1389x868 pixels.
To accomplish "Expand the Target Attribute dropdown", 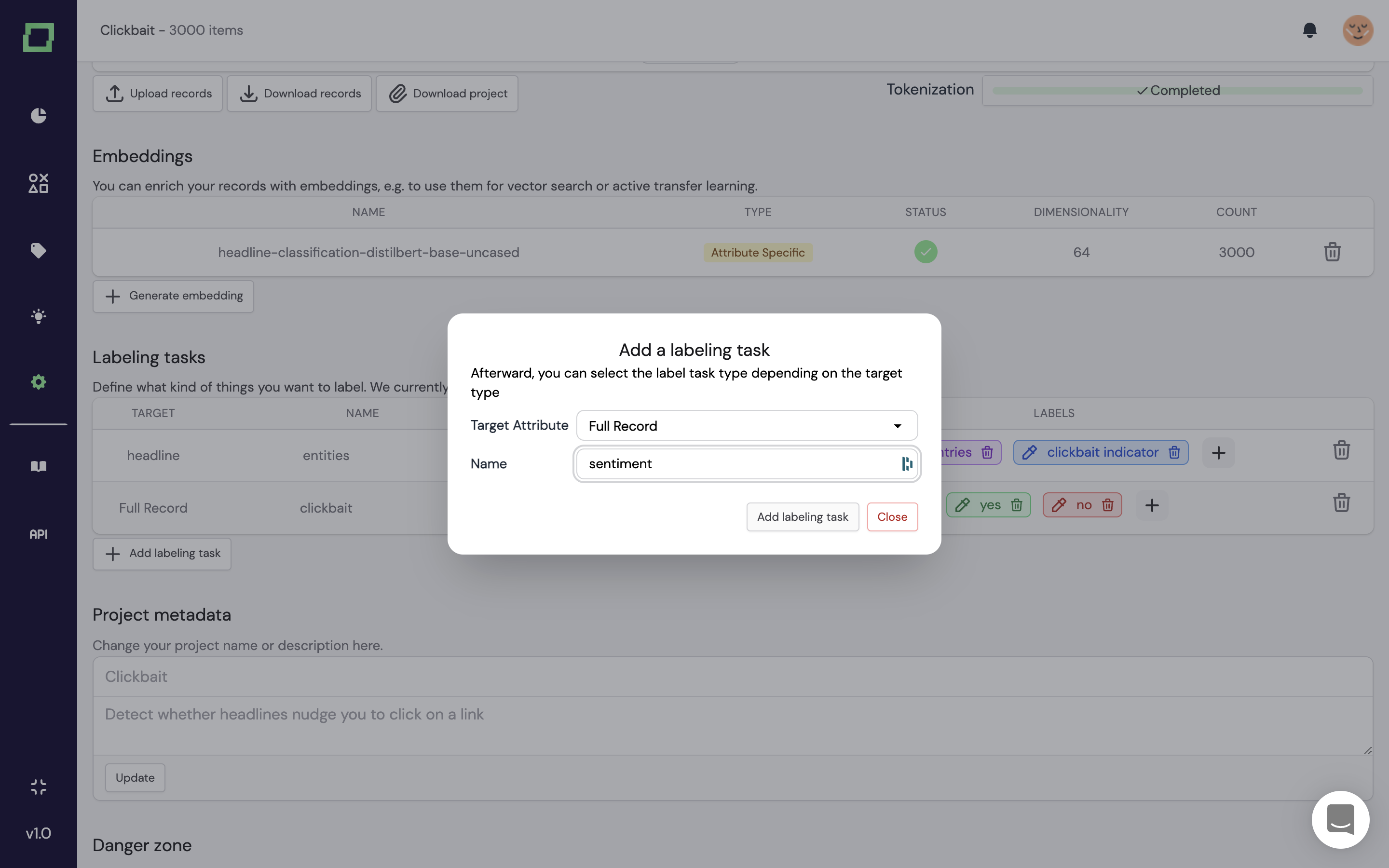I will (746, 425).
